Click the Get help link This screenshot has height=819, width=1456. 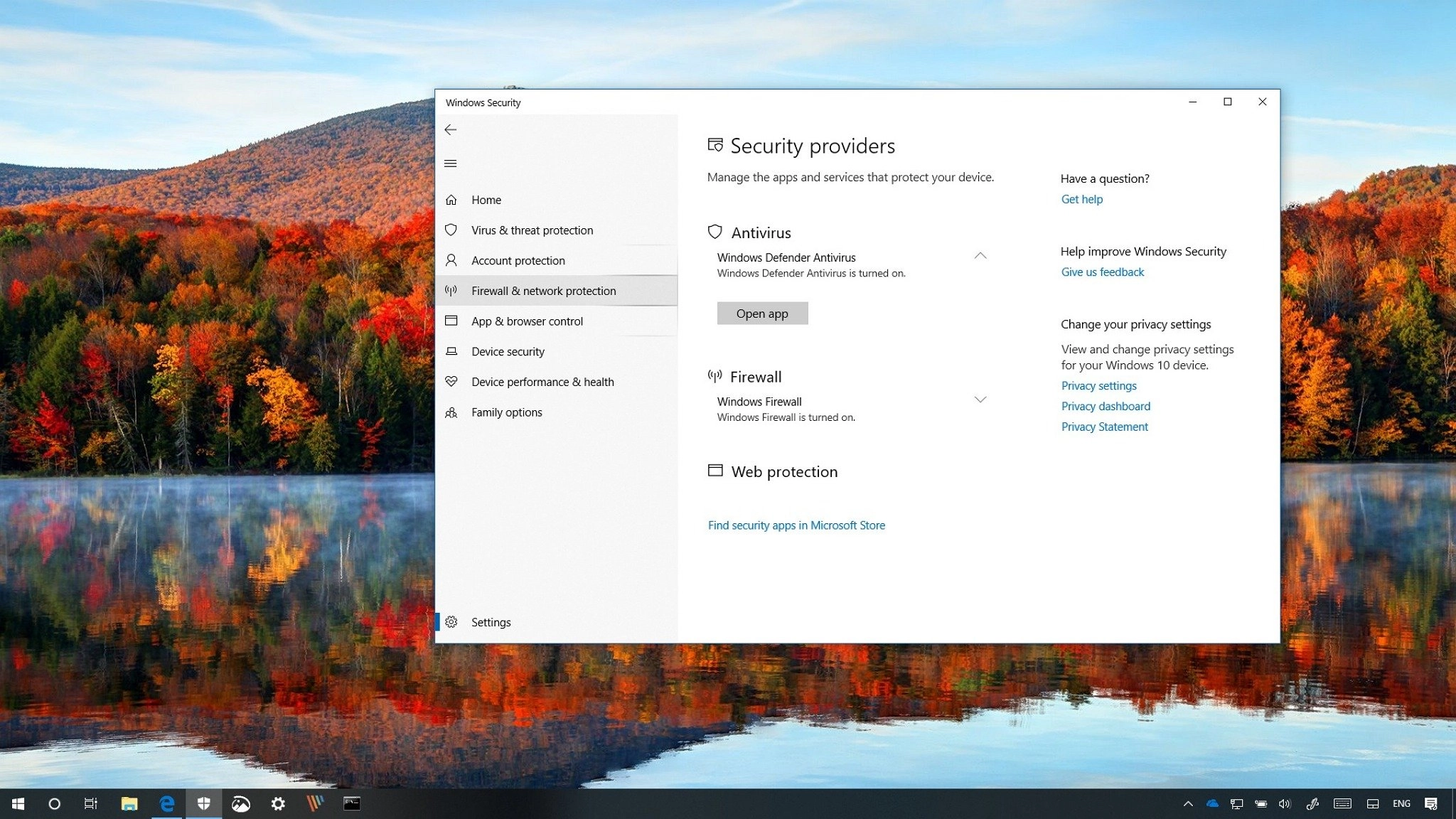(1081, 199)
